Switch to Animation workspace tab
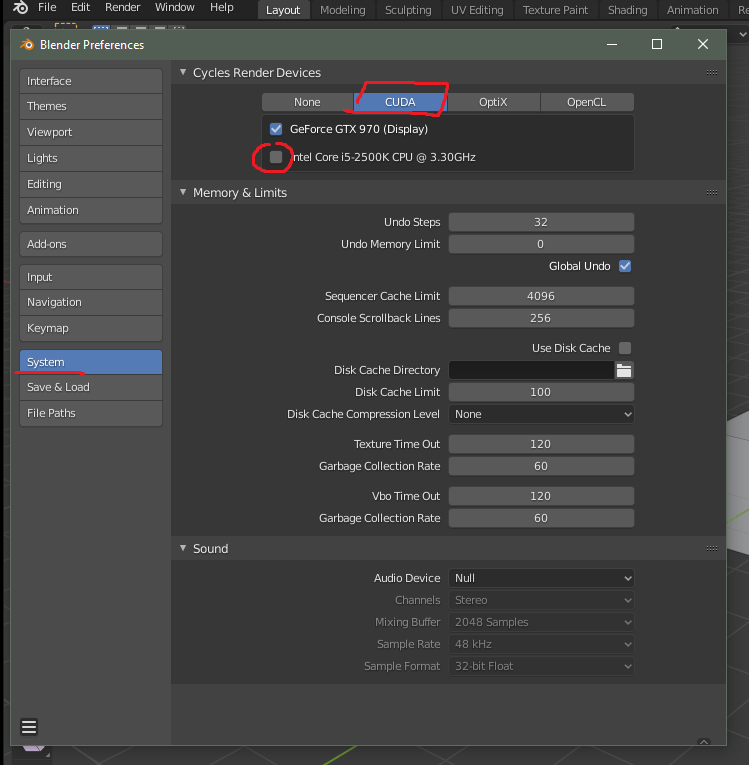This screenshot has height=765, width=749. point(692,10)
